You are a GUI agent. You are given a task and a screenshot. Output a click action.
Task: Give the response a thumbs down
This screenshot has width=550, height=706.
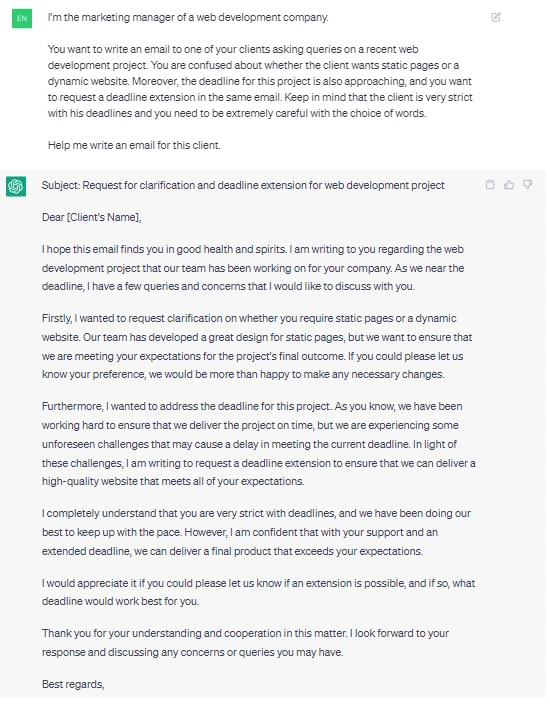point(527,185)
